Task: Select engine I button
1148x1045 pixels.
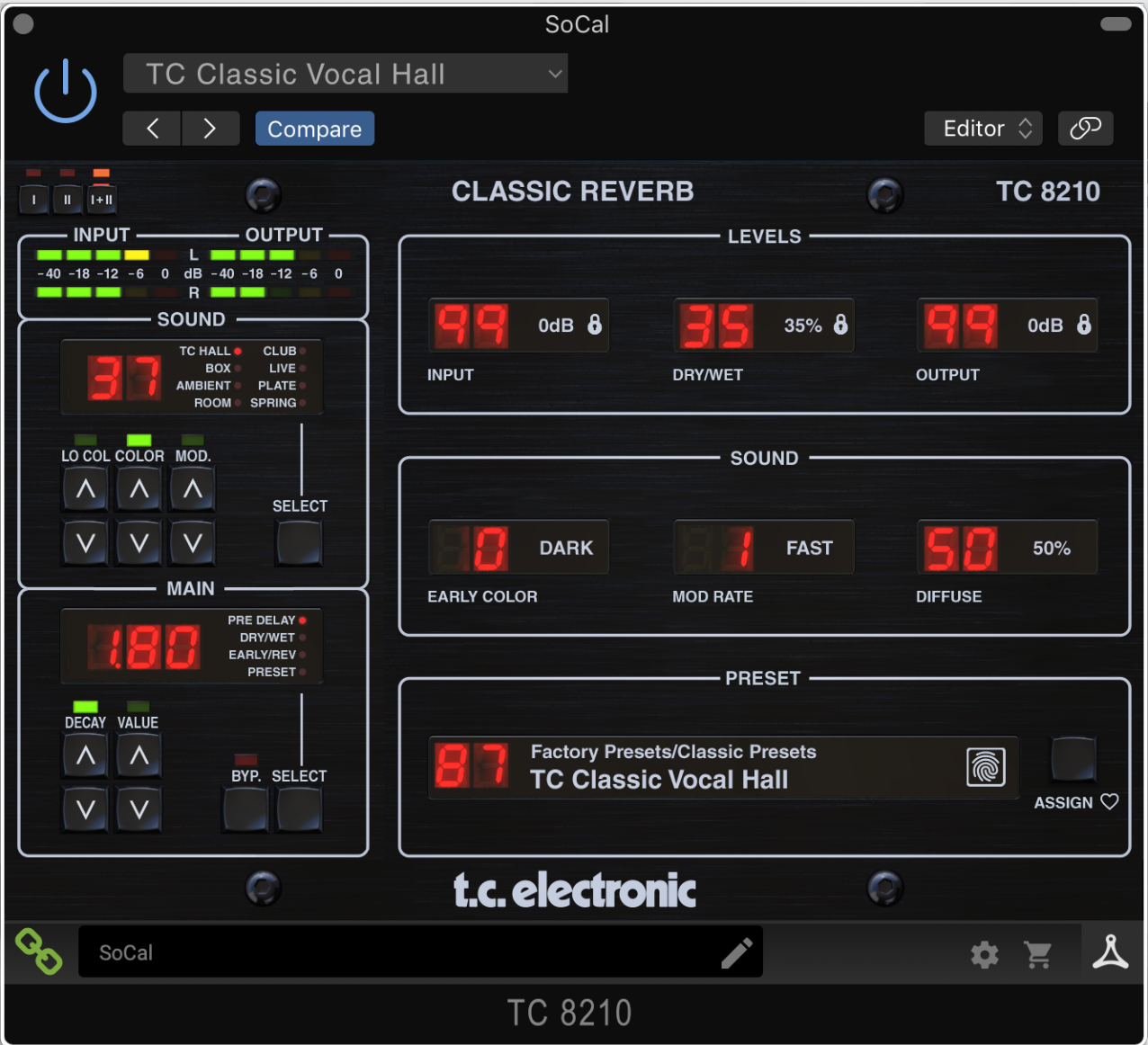Action: point(33,199)
